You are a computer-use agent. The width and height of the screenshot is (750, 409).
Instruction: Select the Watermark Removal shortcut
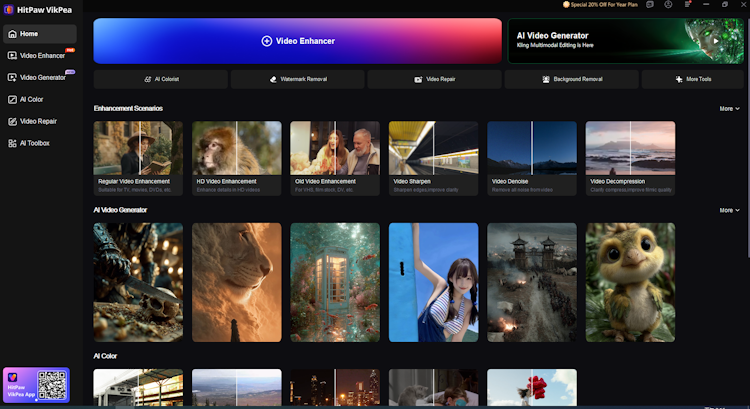click(x=298, y=79)
